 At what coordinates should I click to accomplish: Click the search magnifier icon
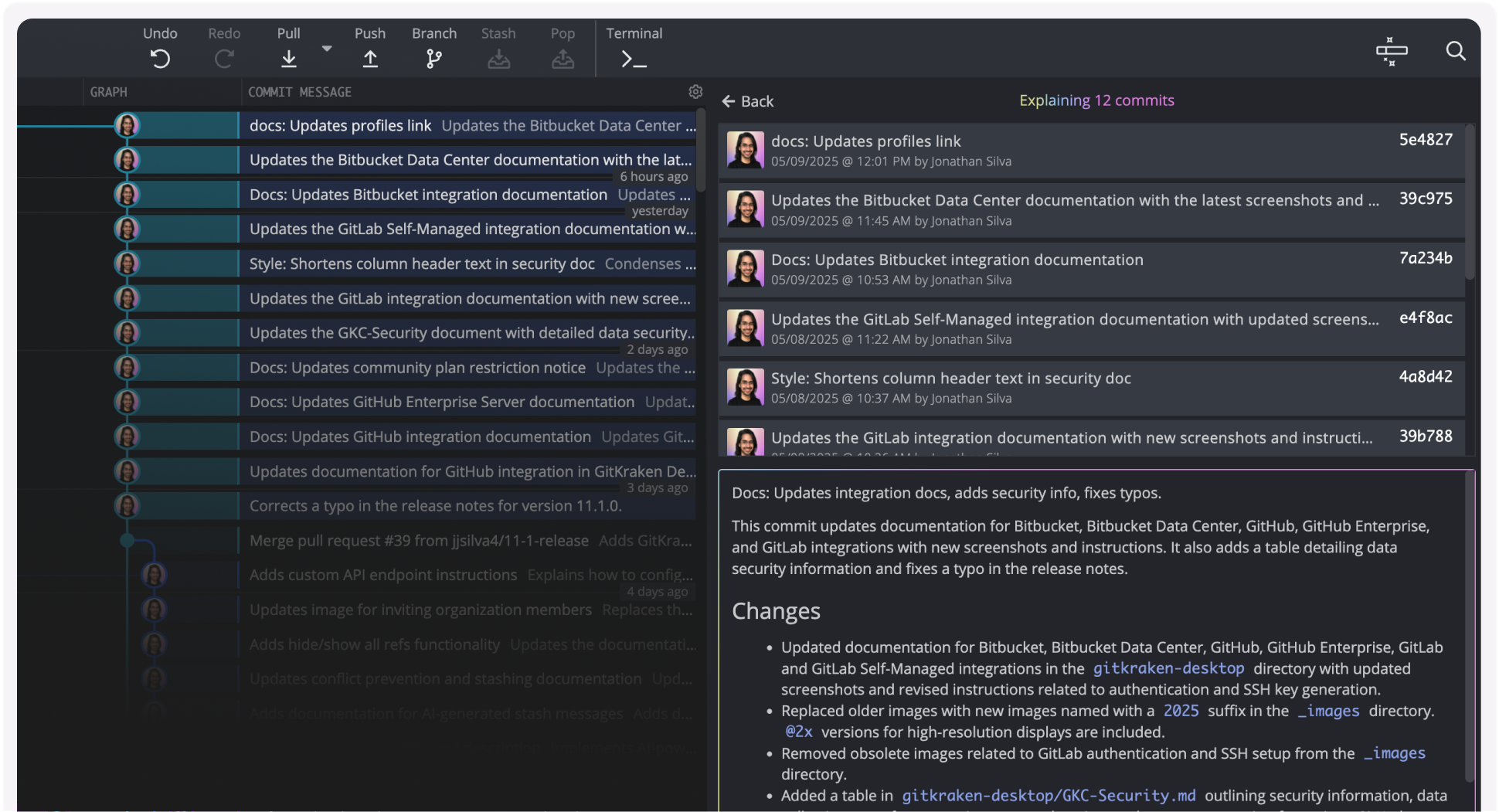tap(1456, 51)
